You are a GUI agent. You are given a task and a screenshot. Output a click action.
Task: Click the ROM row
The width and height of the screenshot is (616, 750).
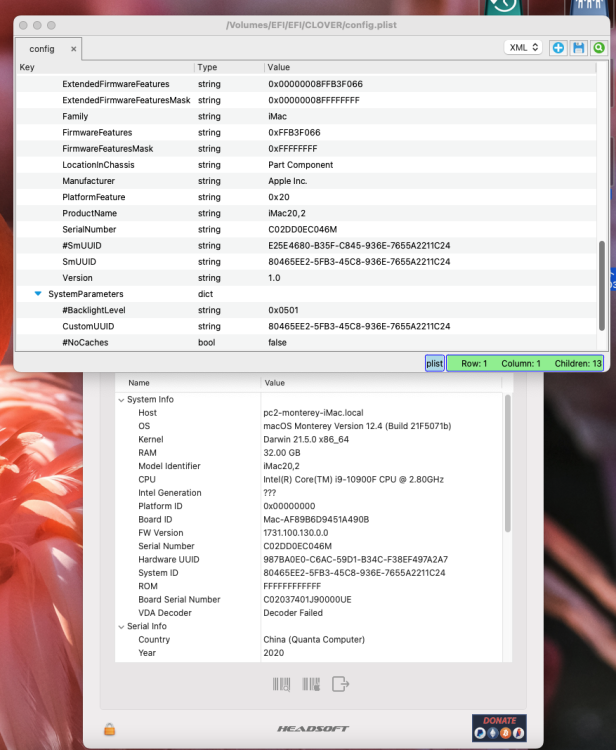(x=309, y=586)
